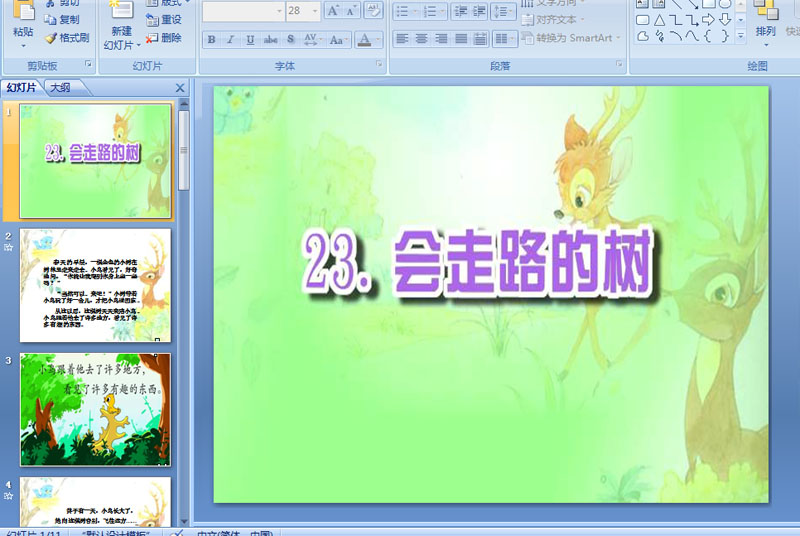Select the arc shape

676,36
